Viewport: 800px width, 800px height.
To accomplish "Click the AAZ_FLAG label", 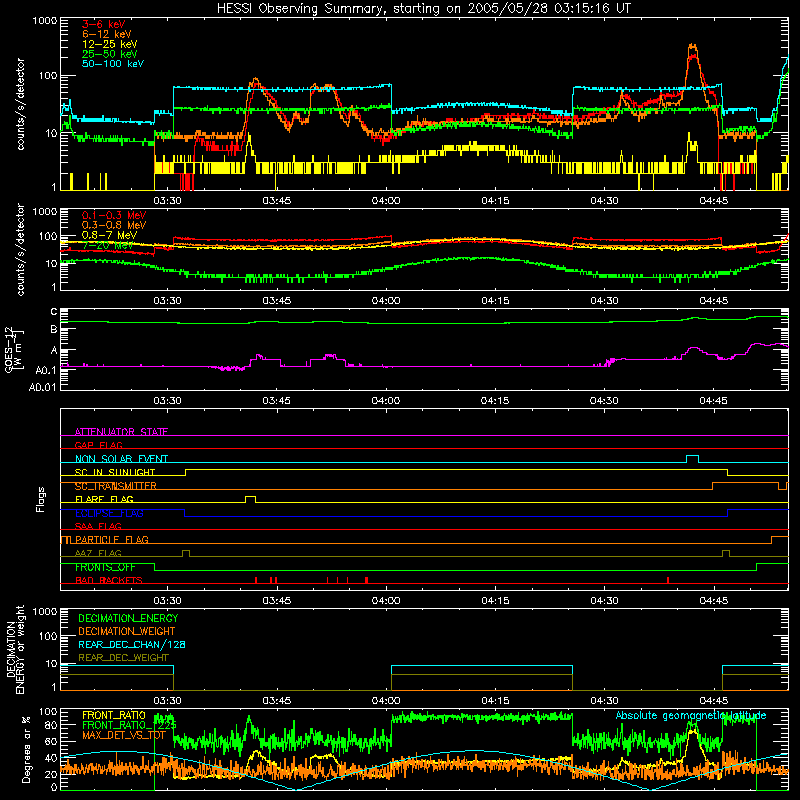I will (98, 553).
